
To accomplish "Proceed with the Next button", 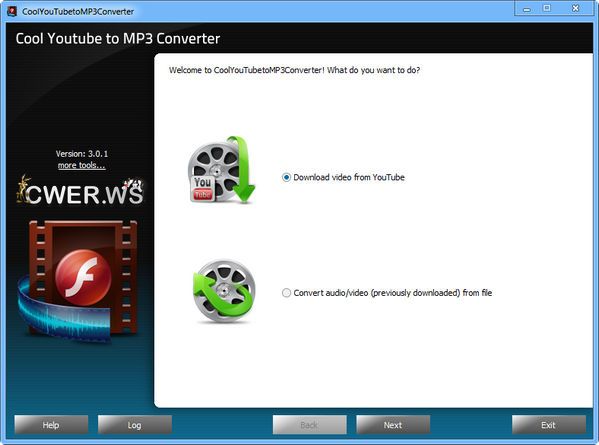I will [x=393, y=425].
